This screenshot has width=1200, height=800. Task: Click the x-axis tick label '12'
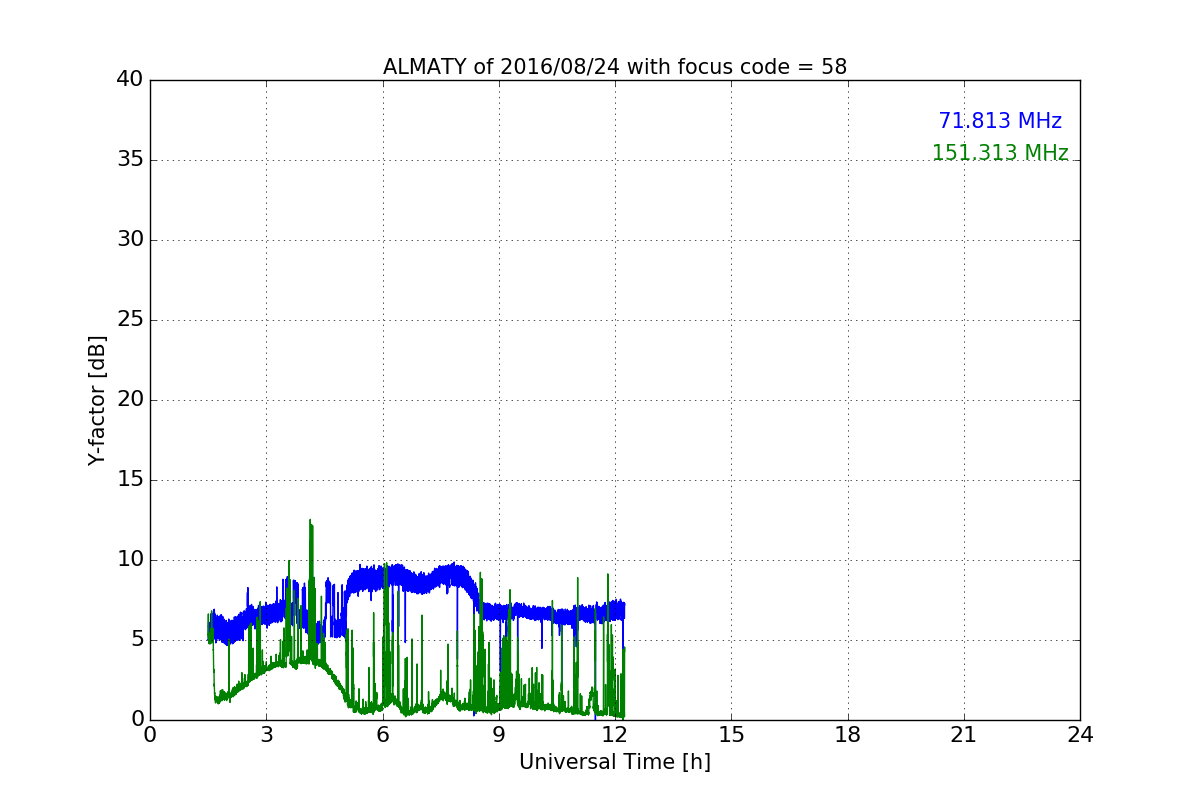[x=615, y=734]
